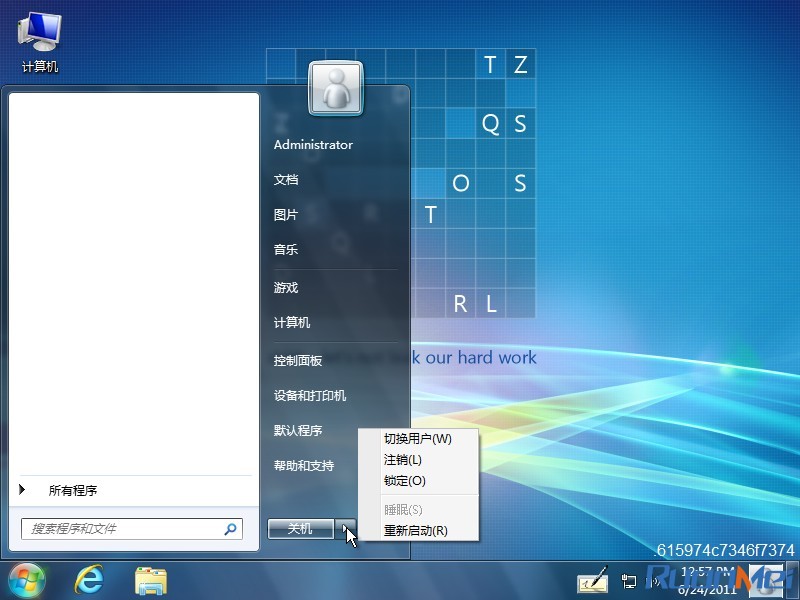Image resolution: width=800 pixels, height=600 pixels.
Task: Select 重新启动(R) option
Action: coord(418,531)
